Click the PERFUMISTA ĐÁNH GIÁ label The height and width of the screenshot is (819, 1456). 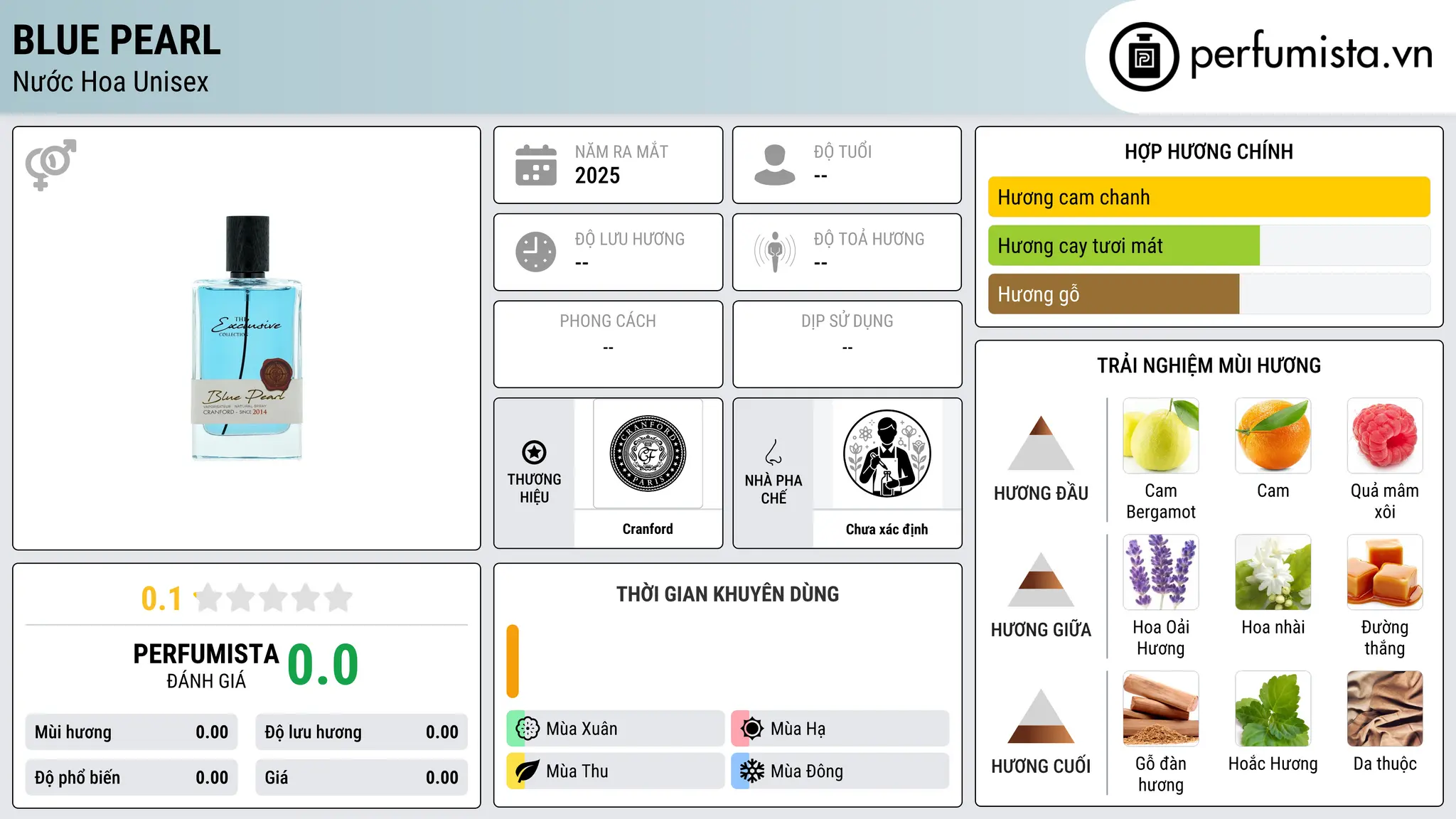(206, 665)
